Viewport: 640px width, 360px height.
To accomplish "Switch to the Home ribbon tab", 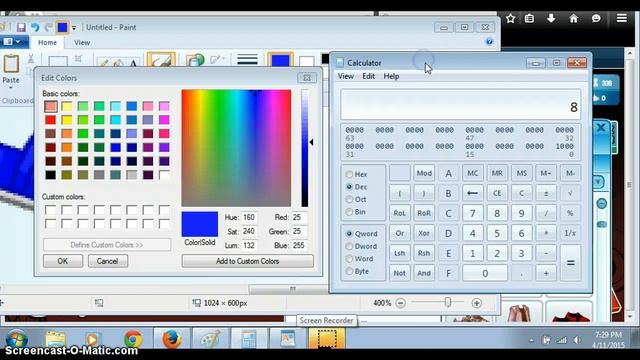I will click(47, 42).
